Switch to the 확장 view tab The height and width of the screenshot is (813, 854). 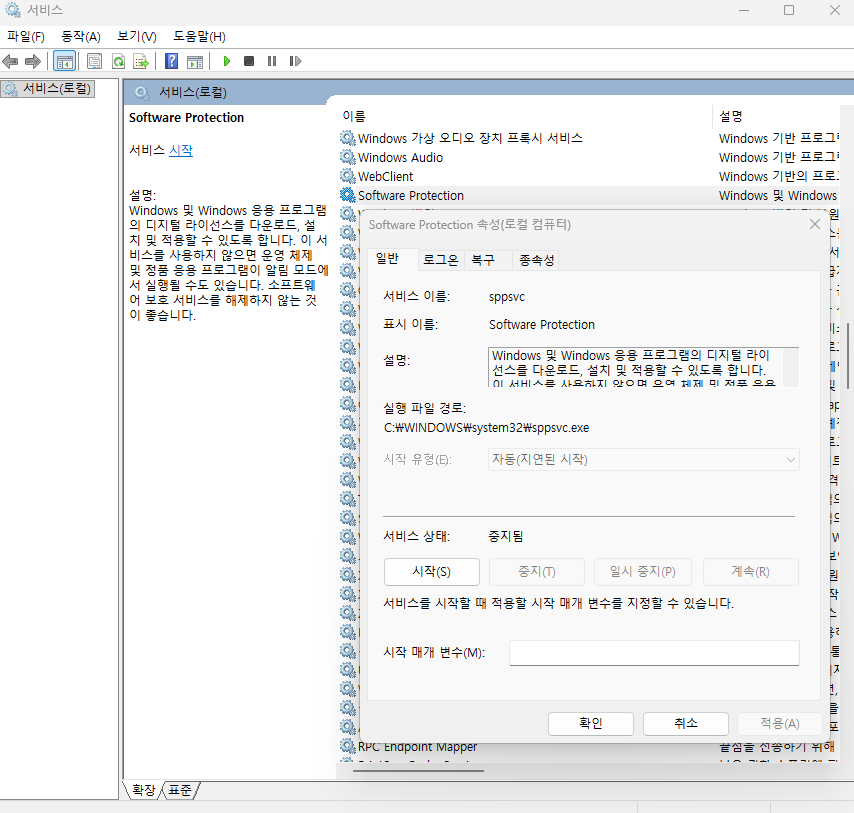[143, 790]
